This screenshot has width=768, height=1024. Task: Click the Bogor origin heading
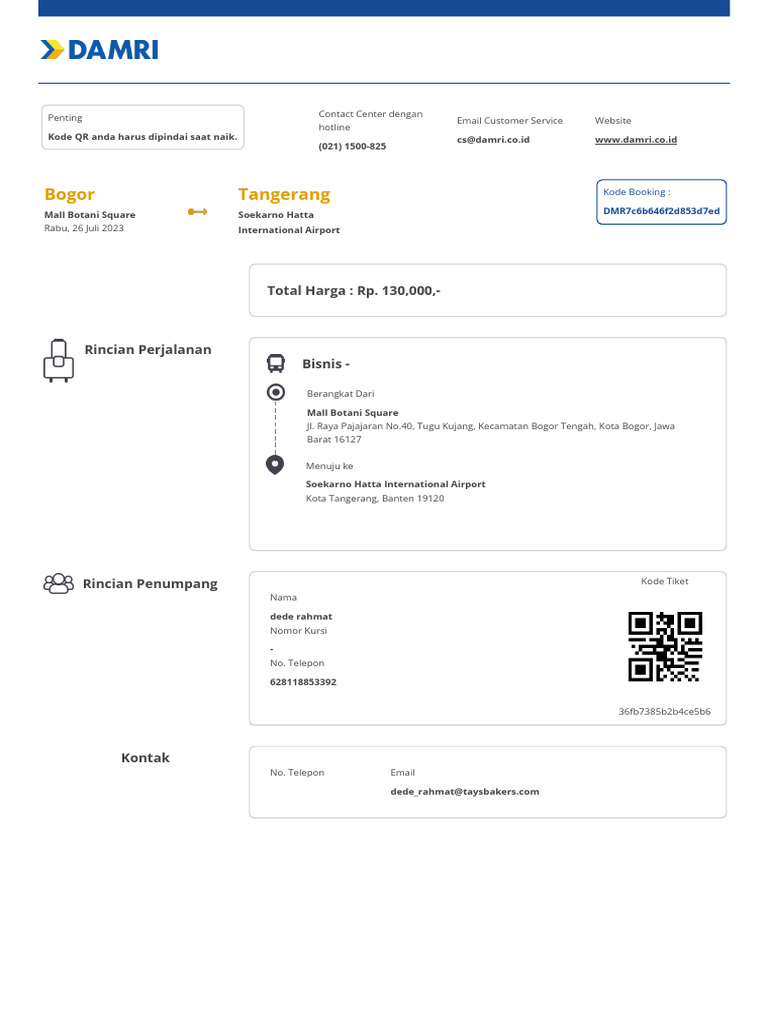point(70,194)
